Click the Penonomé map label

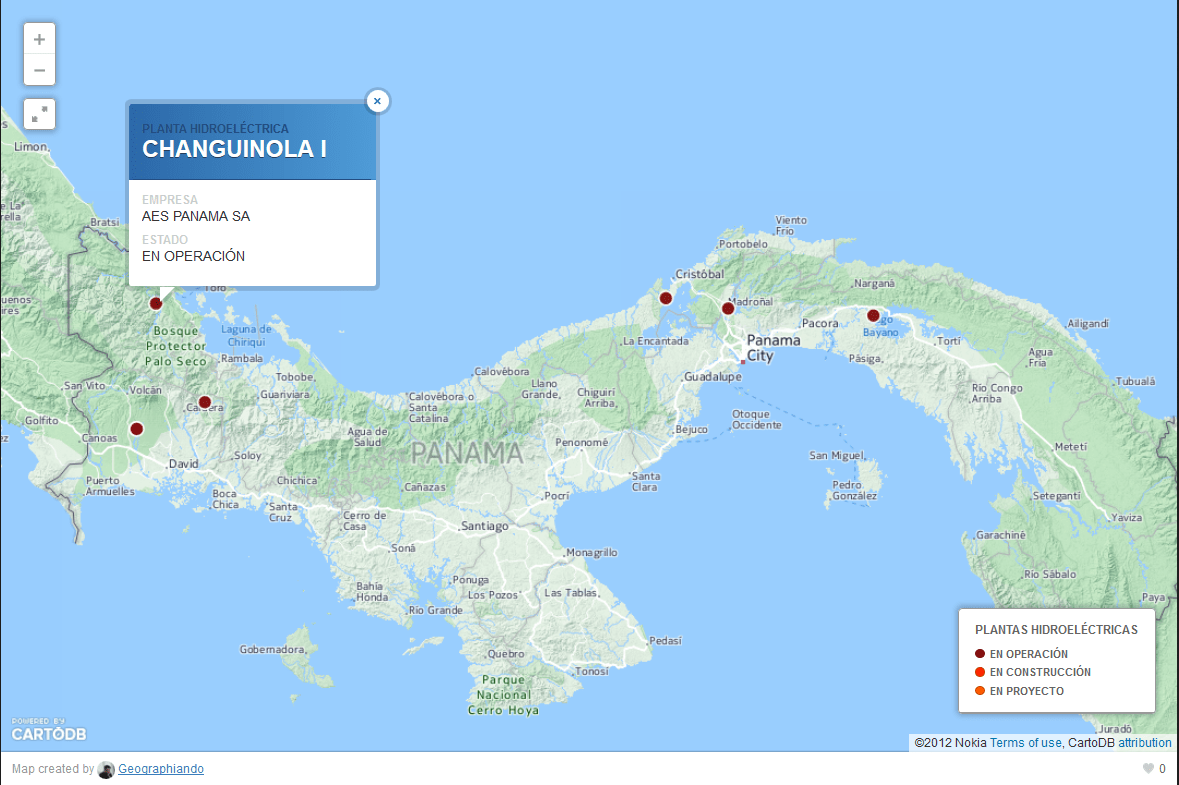pyautogui.click(x=581, y=442)
